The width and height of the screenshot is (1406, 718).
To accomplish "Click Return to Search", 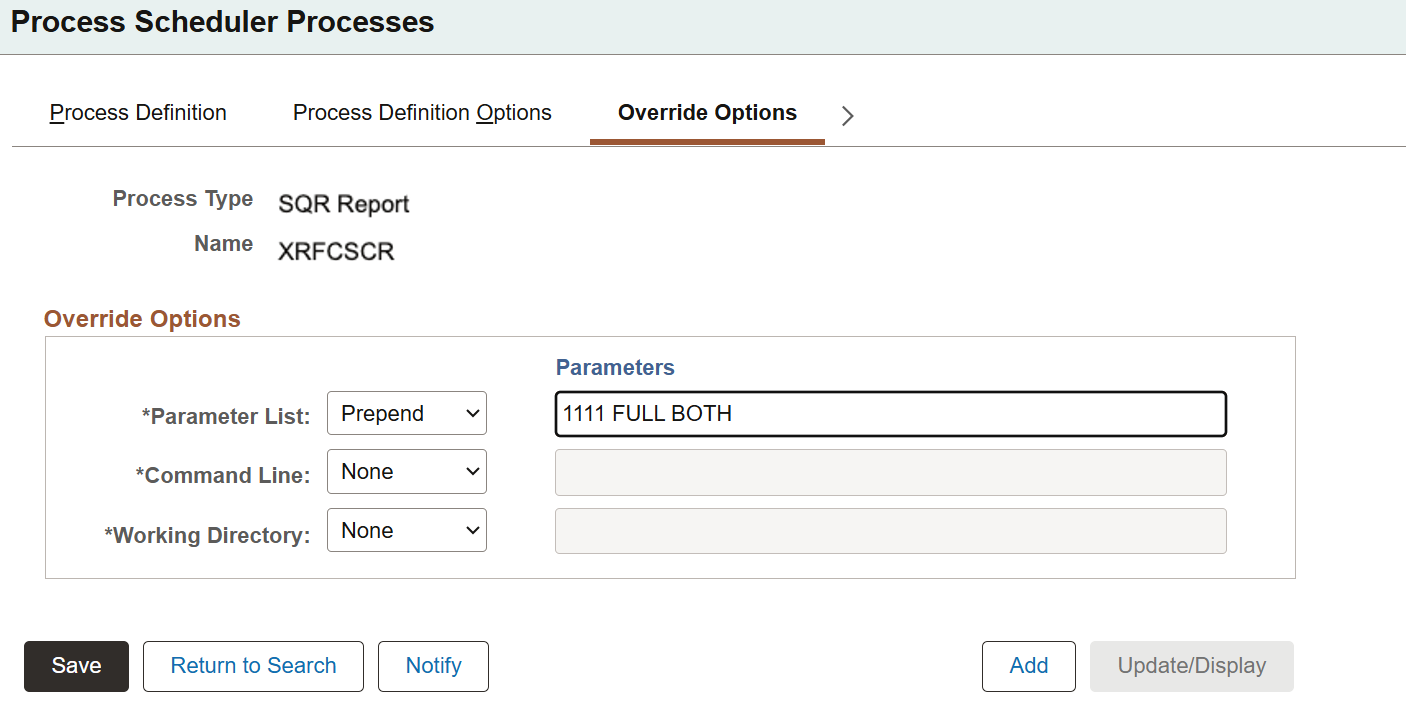I will (253, 666).
